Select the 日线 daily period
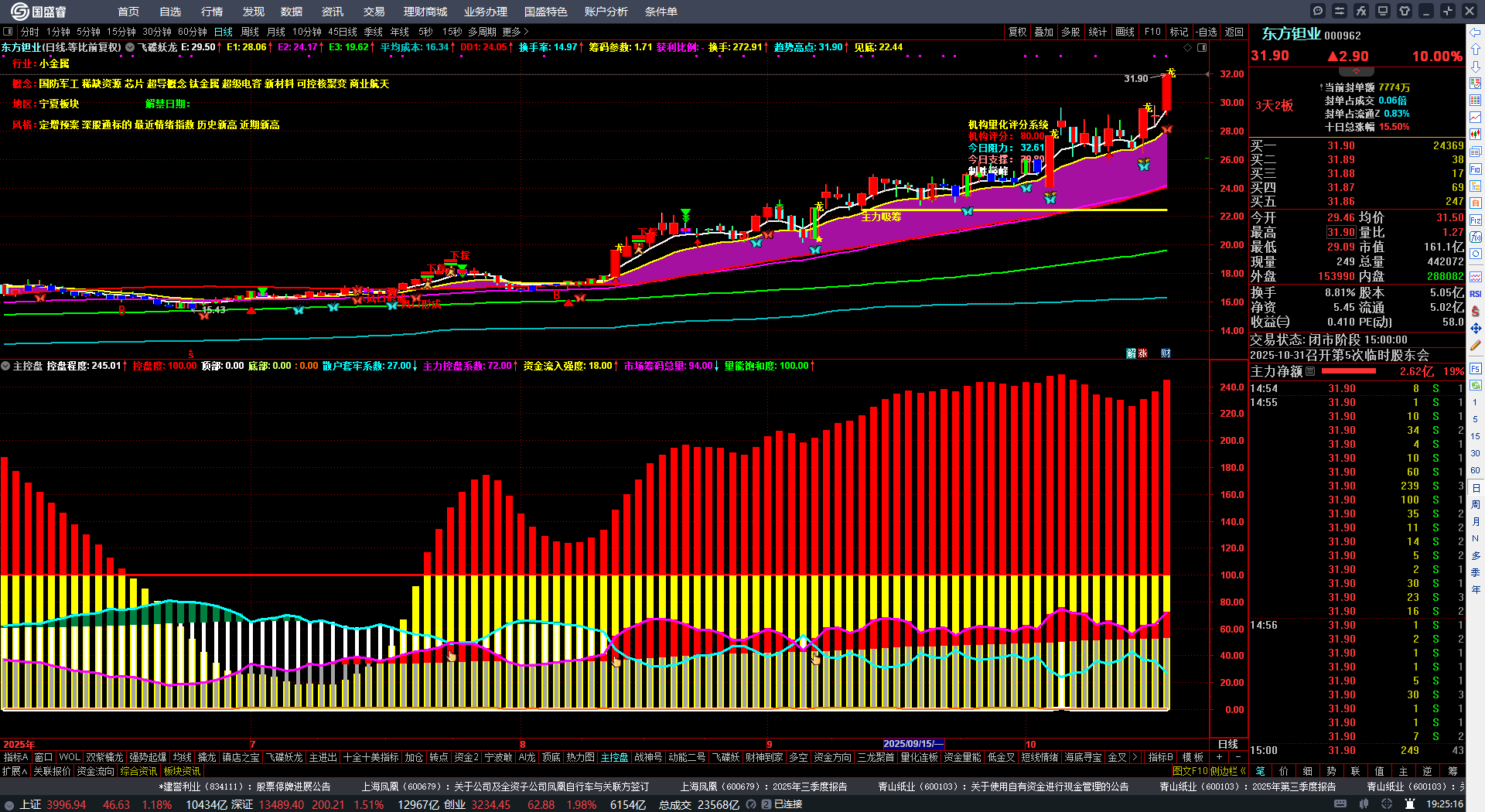The height and width of the screenshot is (812, 1485). click(224, 32)
